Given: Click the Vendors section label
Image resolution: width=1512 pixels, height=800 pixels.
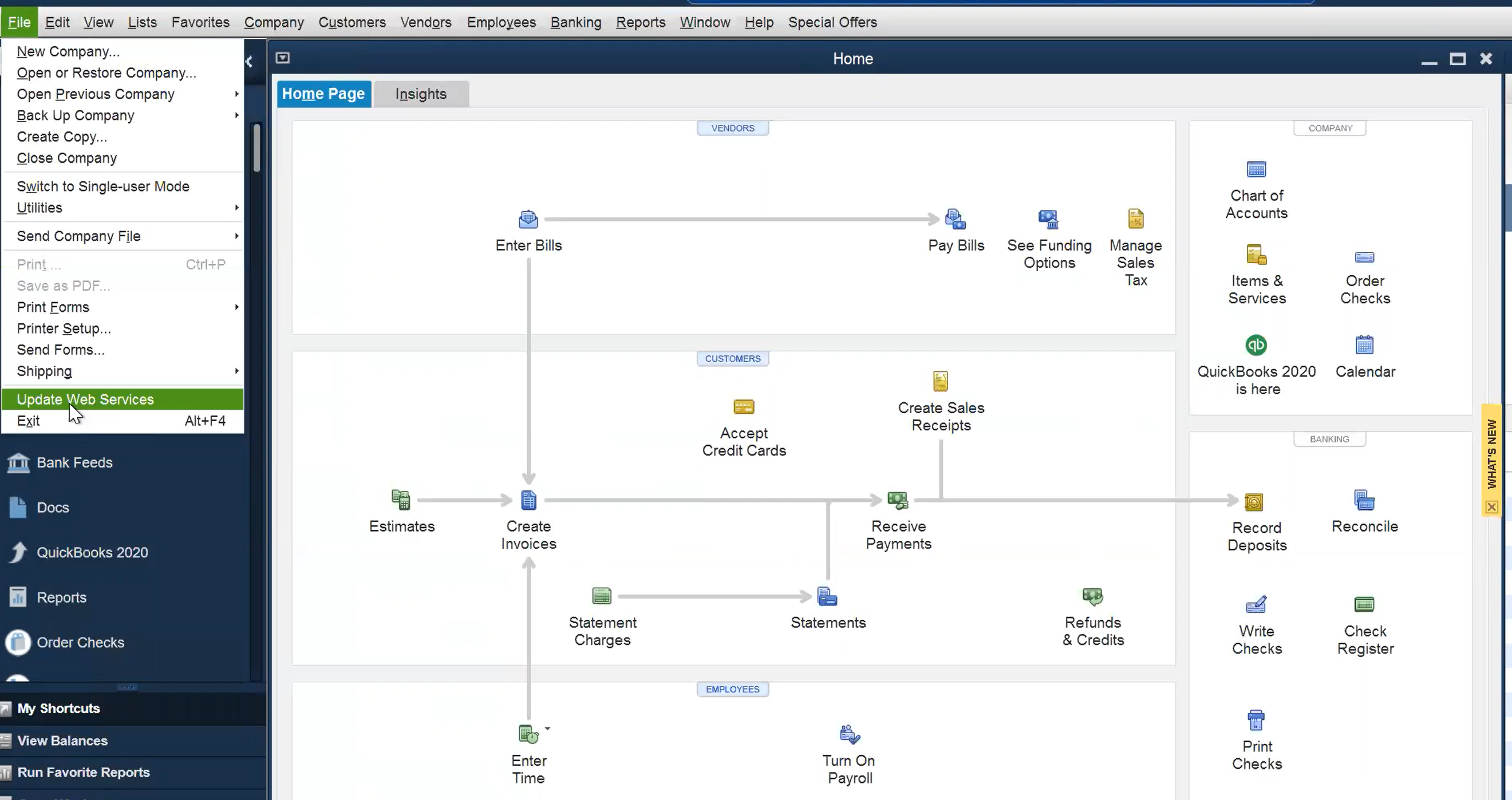Looking at the screenshot, I should (x=732, y=128).
